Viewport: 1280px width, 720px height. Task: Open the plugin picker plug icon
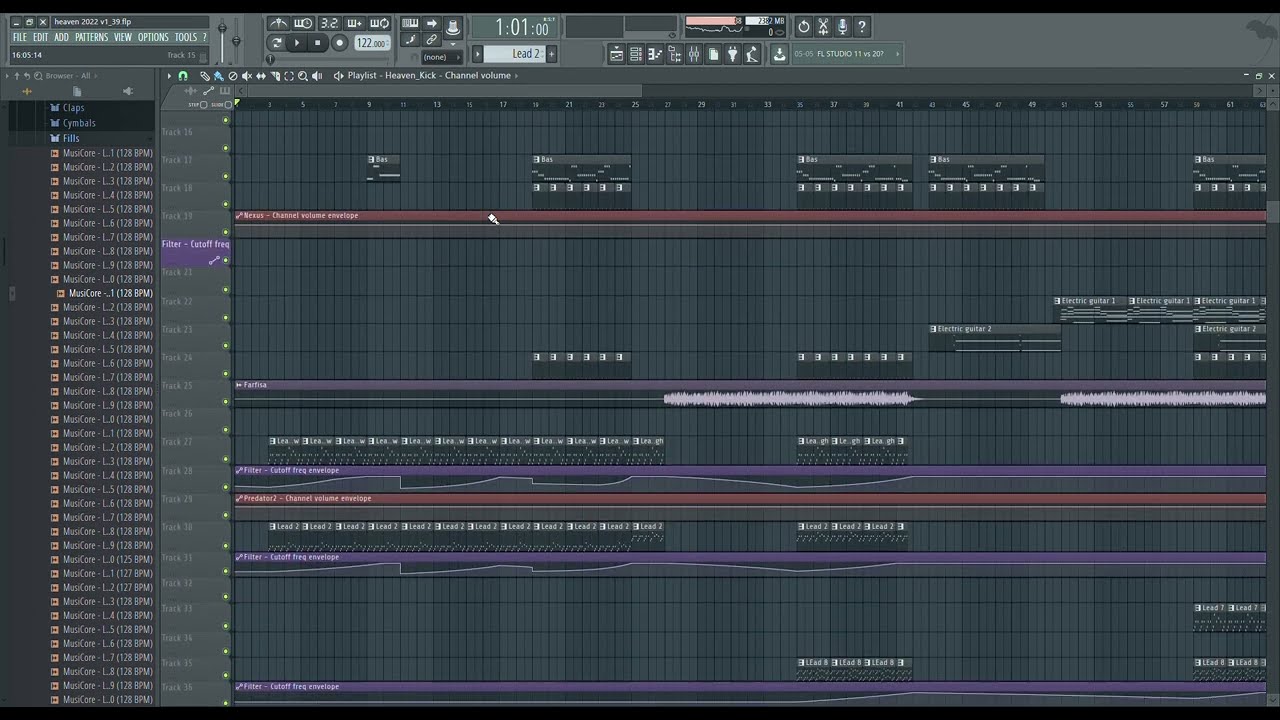coord(732,54)
